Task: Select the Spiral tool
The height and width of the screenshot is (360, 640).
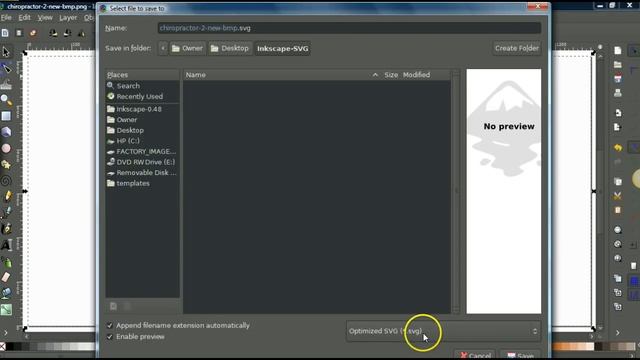Action: pos(6,180)
